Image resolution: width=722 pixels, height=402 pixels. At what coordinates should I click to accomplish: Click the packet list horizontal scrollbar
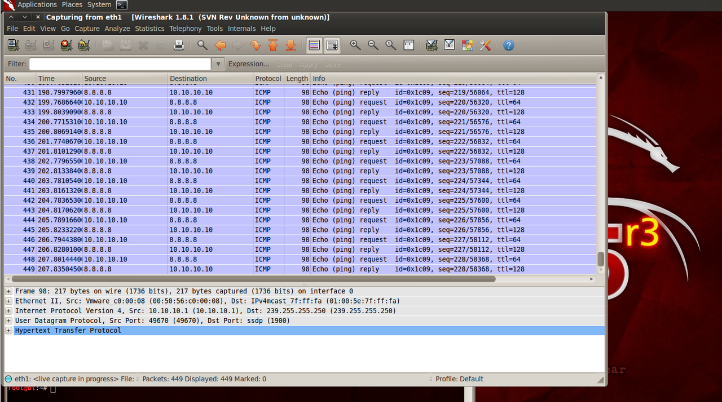254,279
